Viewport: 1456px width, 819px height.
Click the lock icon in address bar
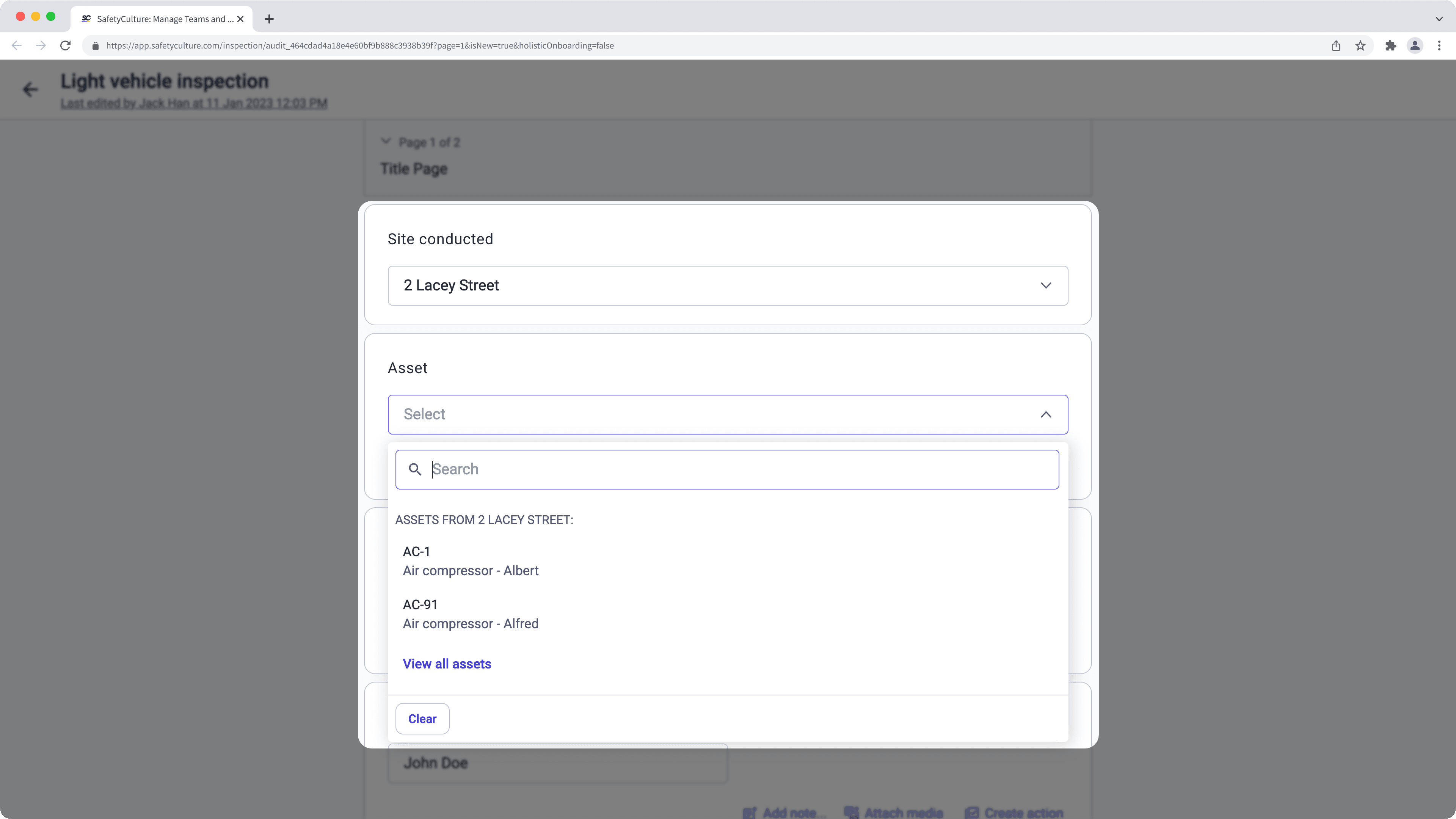96,46
